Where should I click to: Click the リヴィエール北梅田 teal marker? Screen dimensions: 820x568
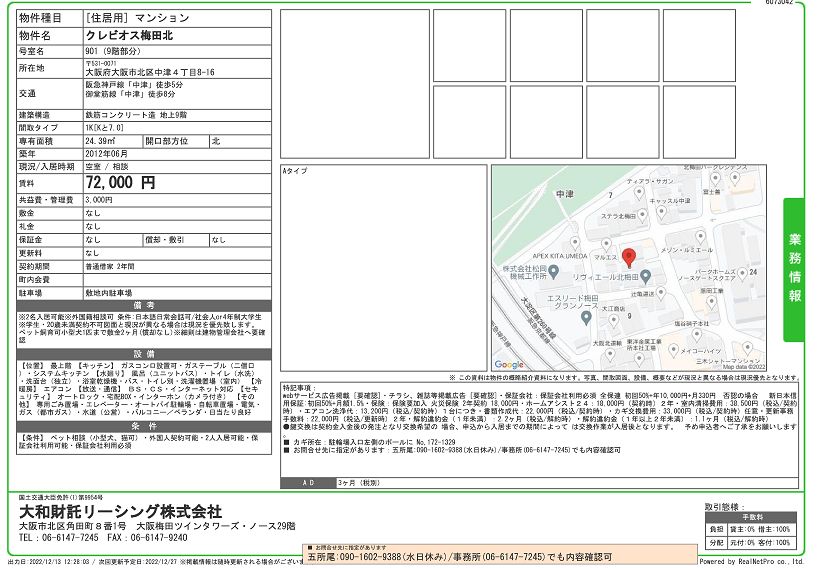646,276
